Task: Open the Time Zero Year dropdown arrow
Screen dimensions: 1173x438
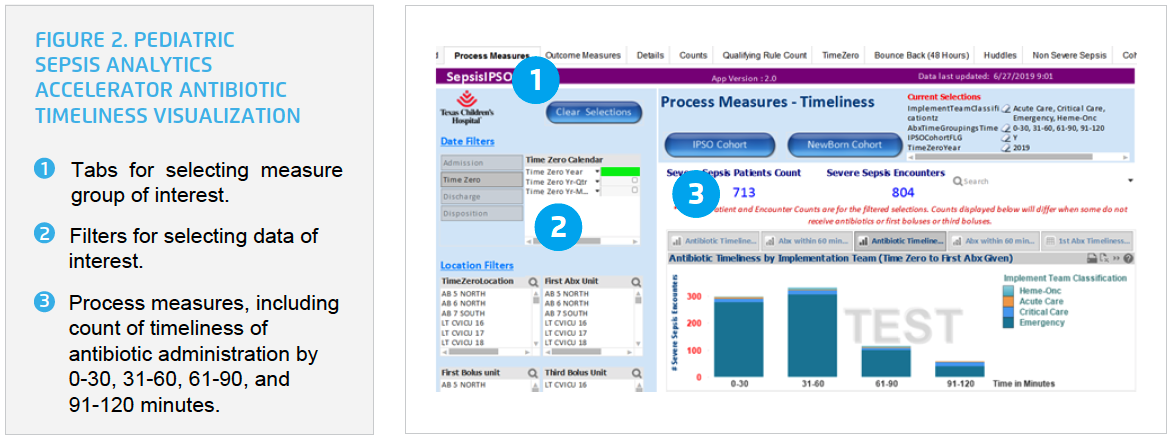Action: tap(598, 171)
